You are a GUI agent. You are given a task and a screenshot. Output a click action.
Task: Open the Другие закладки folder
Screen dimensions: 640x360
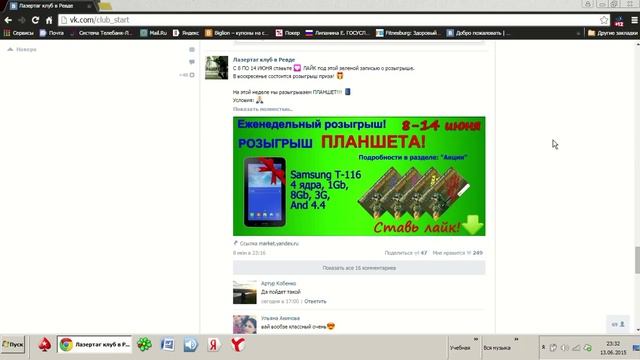(613, 33)
